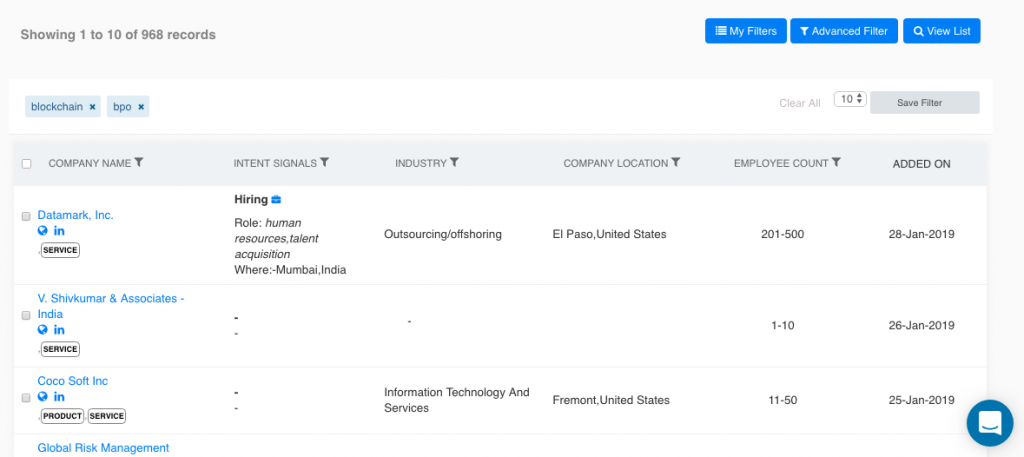Click the Outsourcing/offshoring industry cell
Screen dimensions: 1024x457
(443, 234)
